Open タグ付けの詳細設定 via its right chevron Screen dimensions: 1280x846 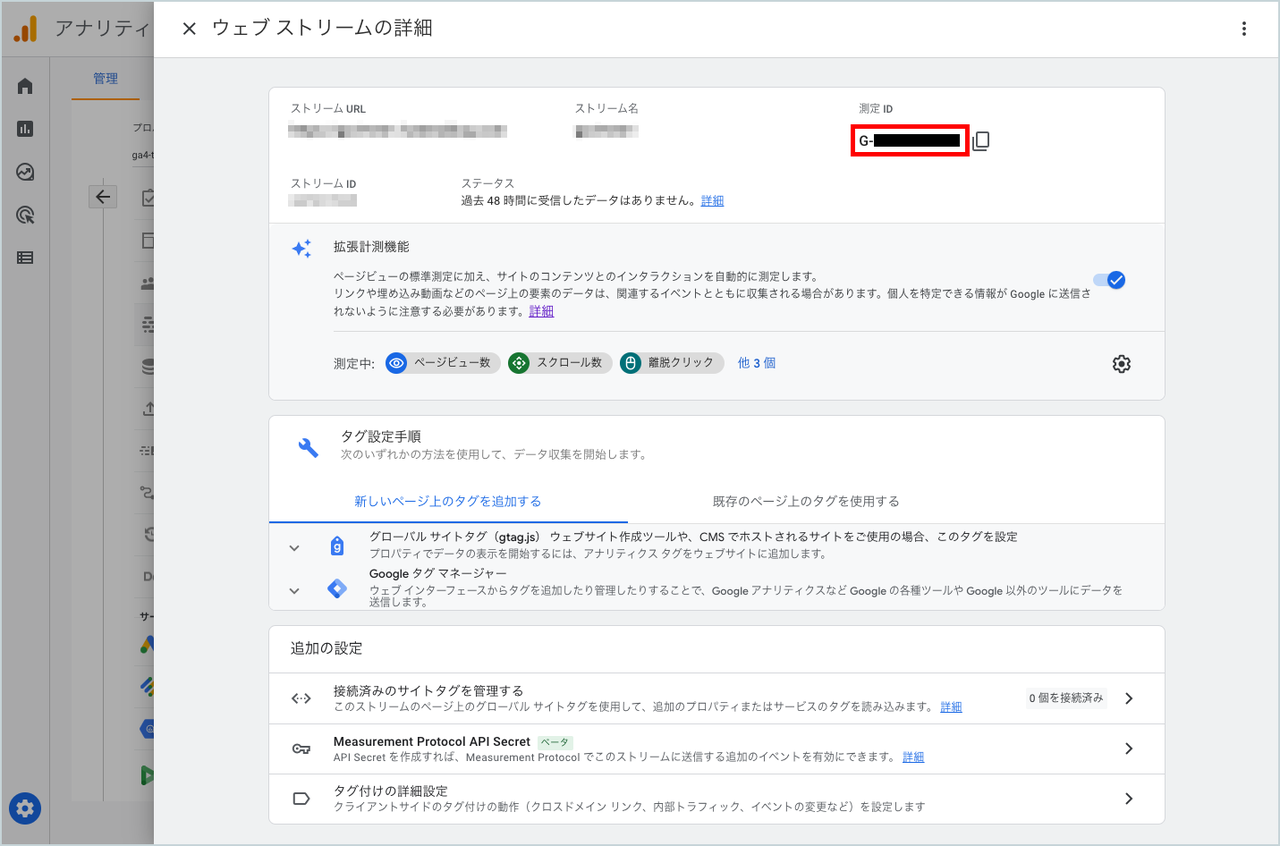[1129, 799]
